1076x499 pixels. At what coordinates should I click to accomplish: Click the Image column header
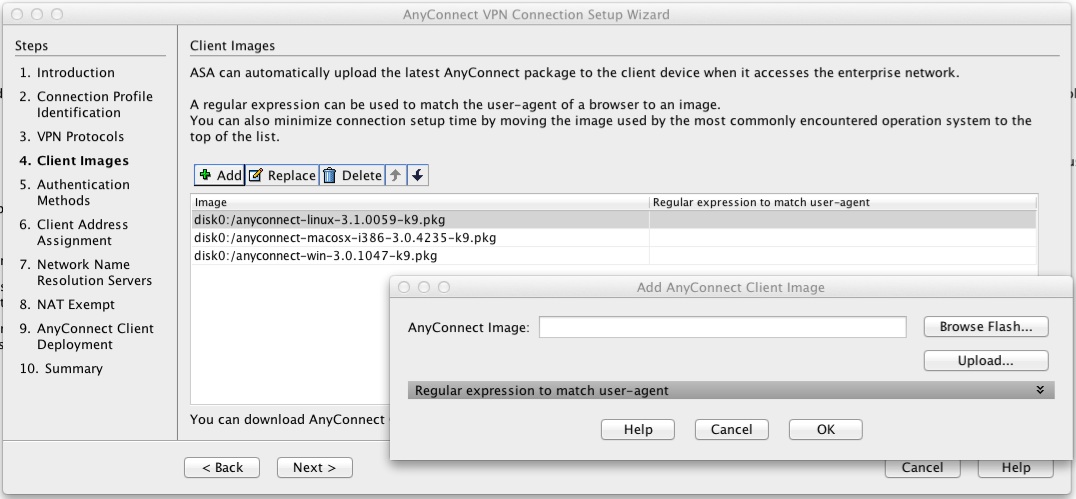(420, 202)
